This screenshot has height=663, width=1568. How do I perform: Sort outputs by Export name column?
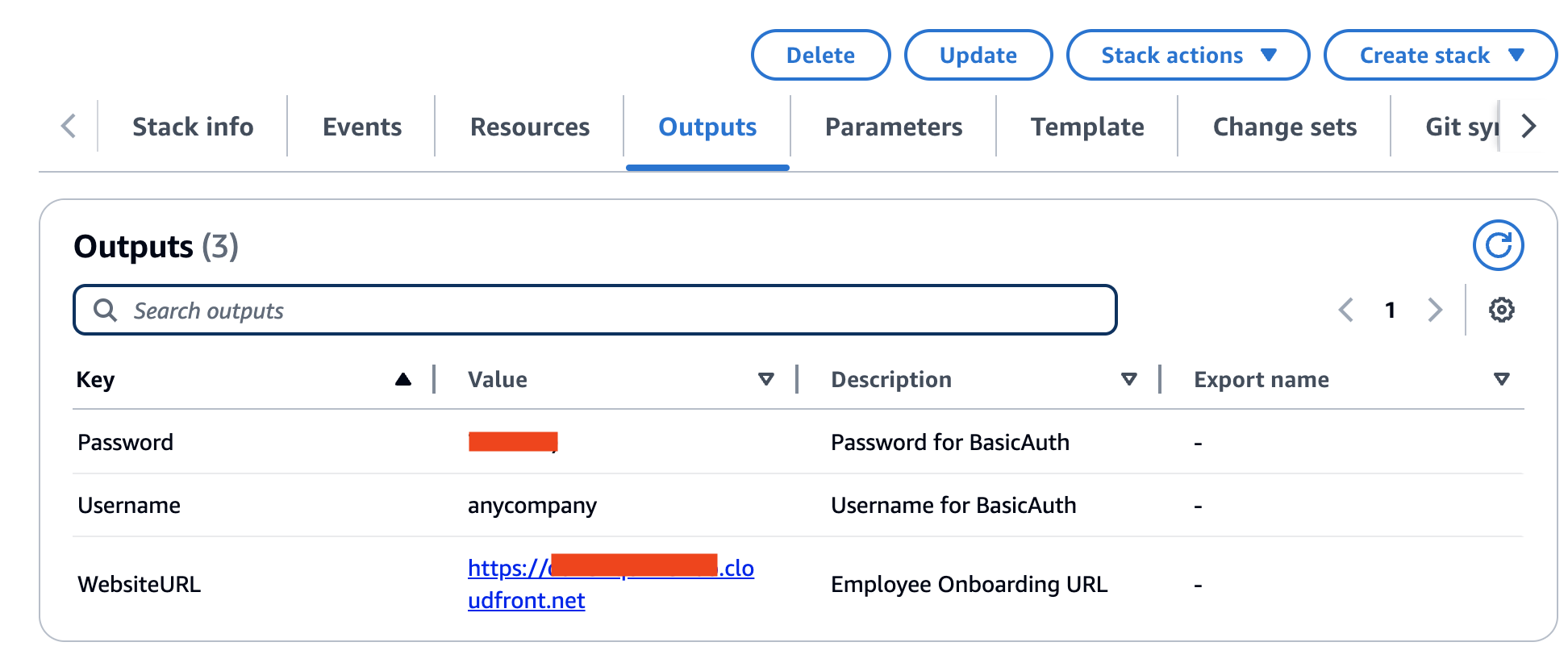click(x=1501, y=379)
